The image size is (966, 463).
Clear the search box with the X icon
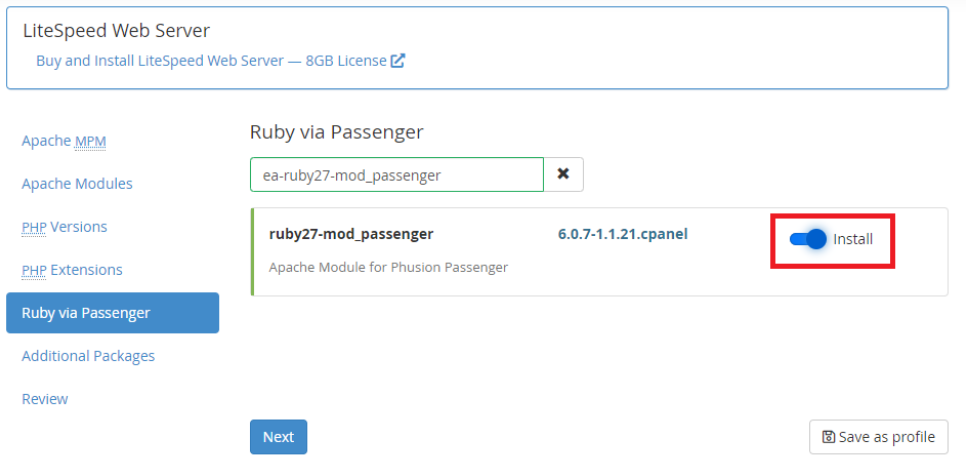pos(563,174)
